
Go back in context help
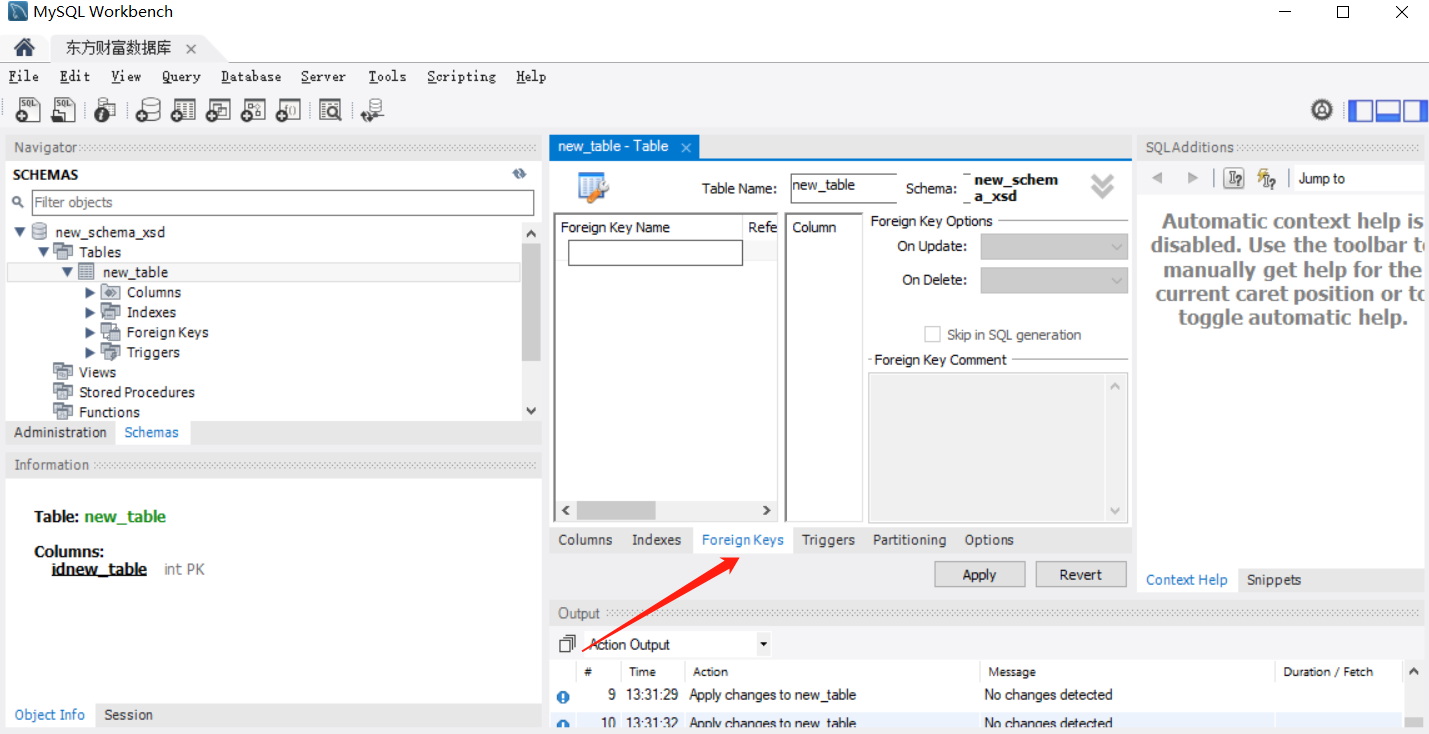pos(1157,178)
